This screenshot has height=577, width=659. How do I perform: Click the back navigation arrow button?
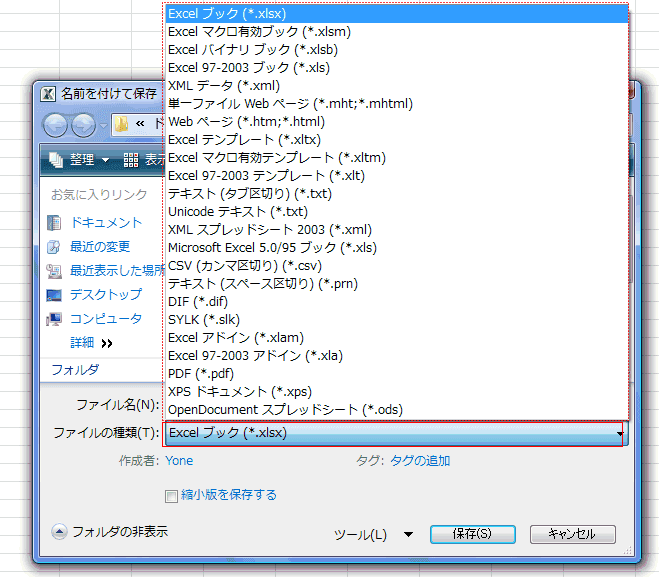tap(55, 125)
